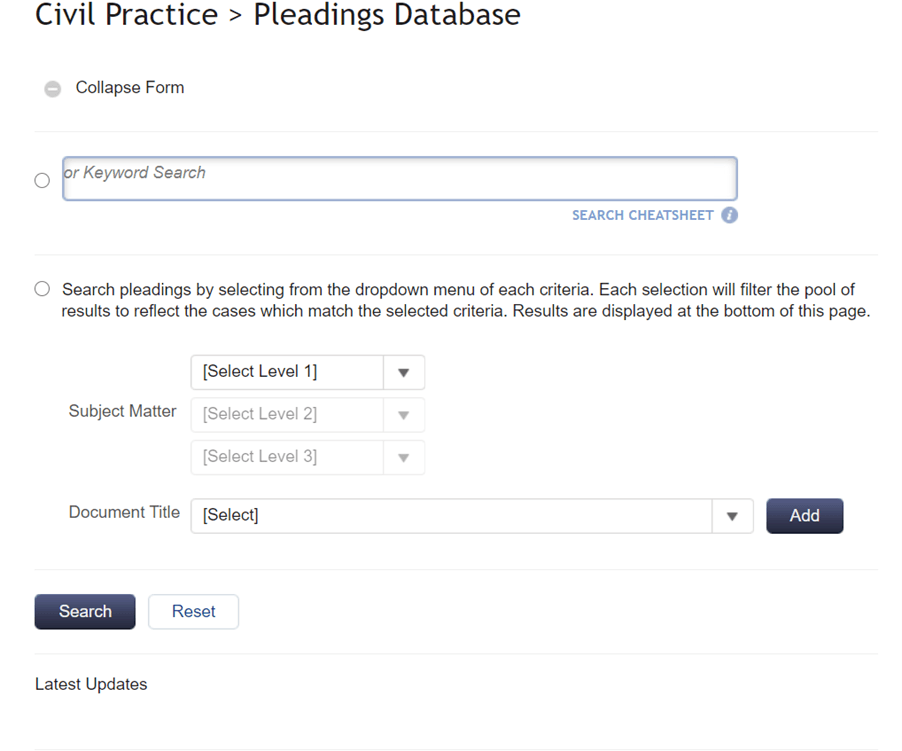The height and width of the screenshot is (751, 902).
Task: Select the dropdown criteria search radio button
Action: pos(42,289)
